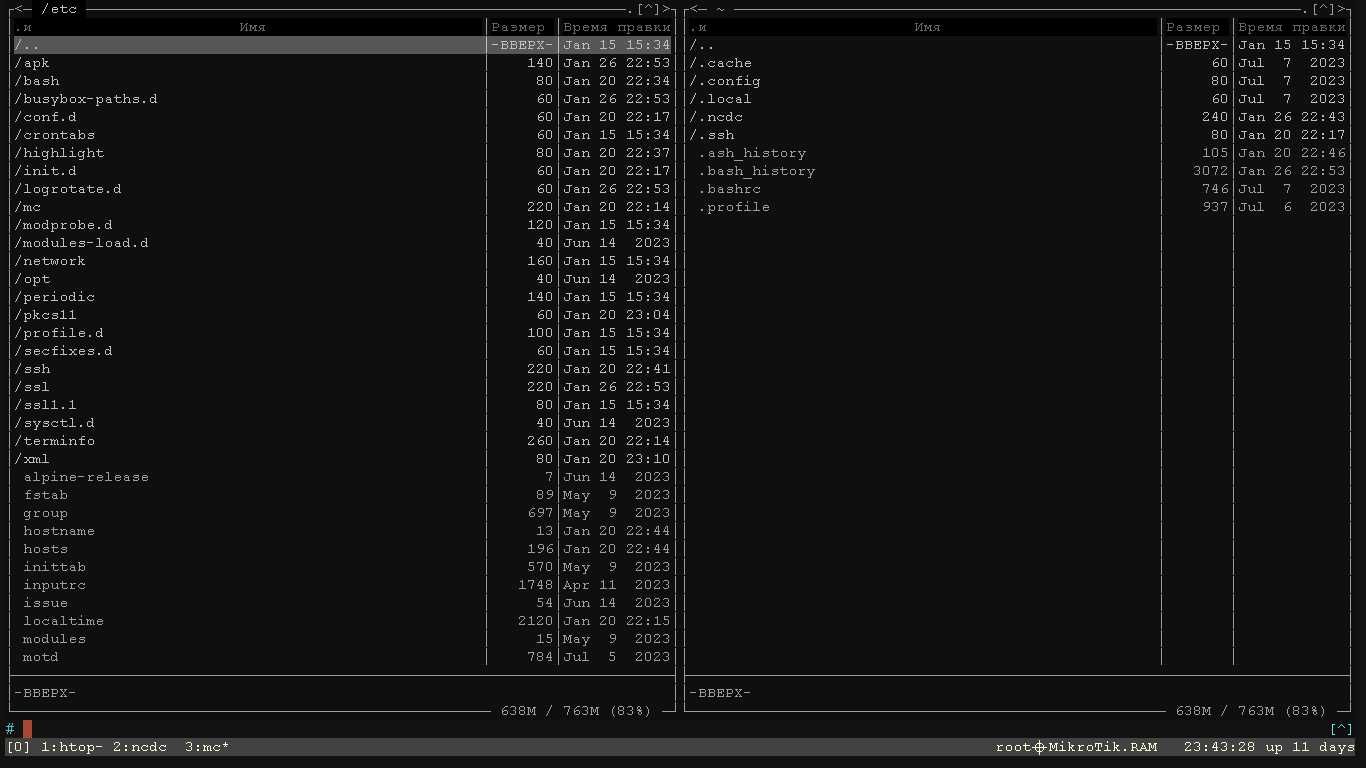Screen dimensions: 1366x768
Task: Toggle right panel sort order indicator .и
Action: click(x=699, y=27)
